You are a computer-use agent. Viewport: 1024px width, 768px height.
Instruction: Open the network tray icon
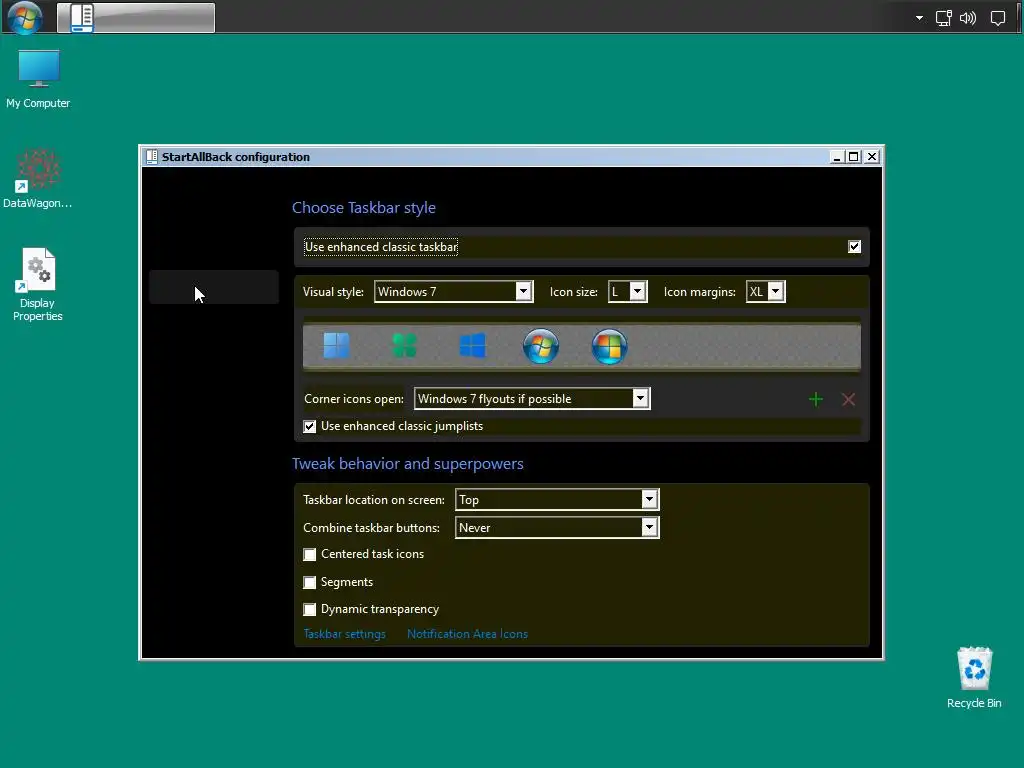944,18
